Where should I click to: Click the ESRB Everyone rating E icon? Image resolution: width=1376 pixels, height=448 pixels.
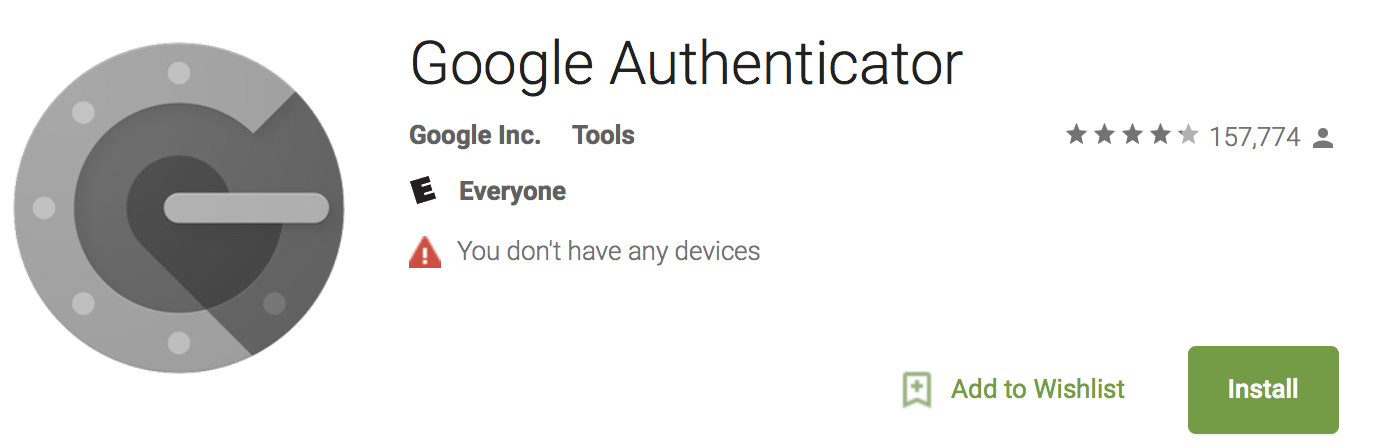[x=424, y=191]
